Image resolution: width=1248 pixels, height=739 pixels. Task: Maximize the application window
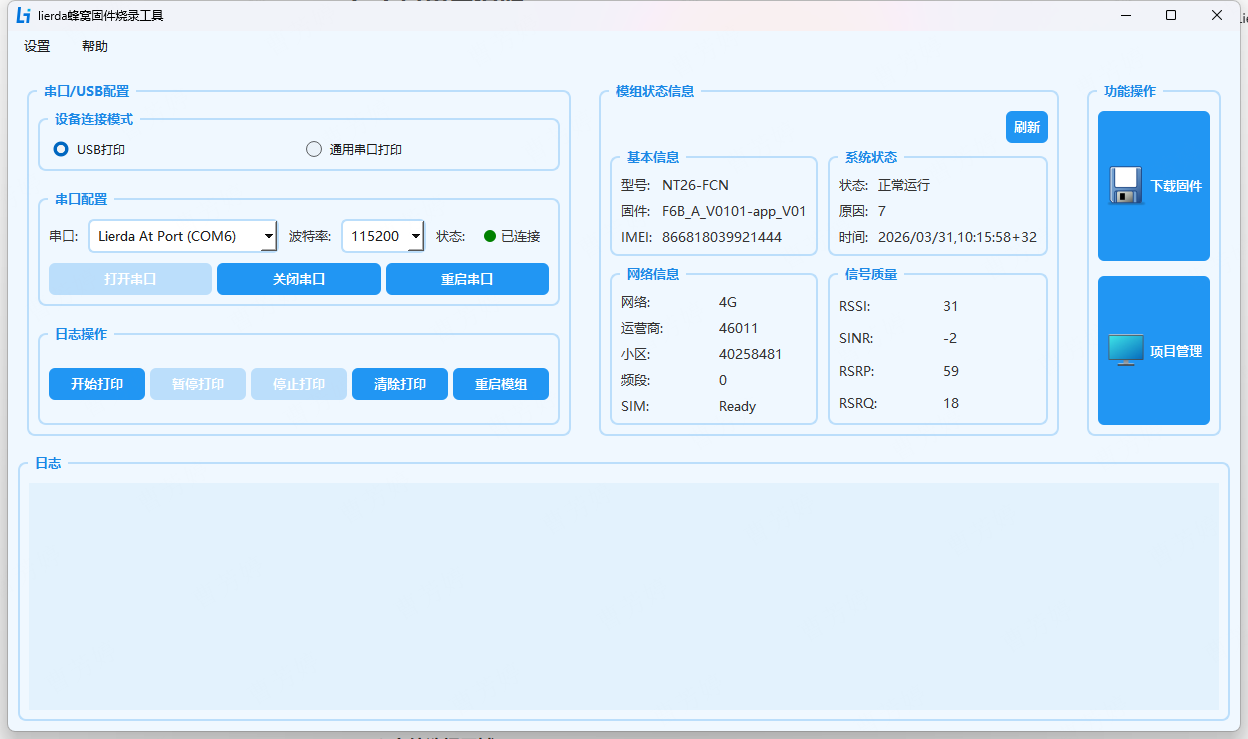1171,15
